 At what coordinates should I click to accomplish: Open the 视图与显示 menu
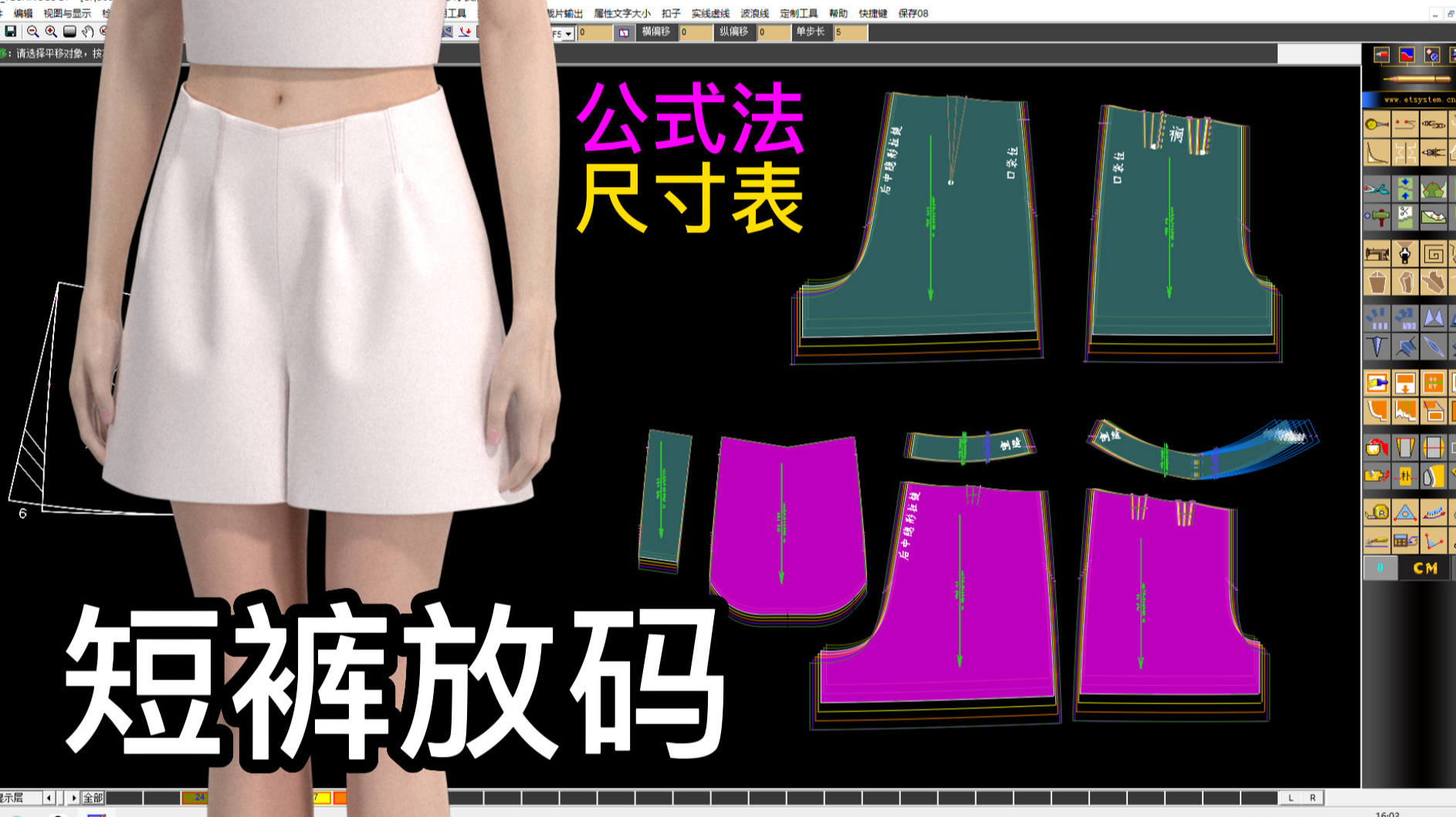[x=67, y=13]
